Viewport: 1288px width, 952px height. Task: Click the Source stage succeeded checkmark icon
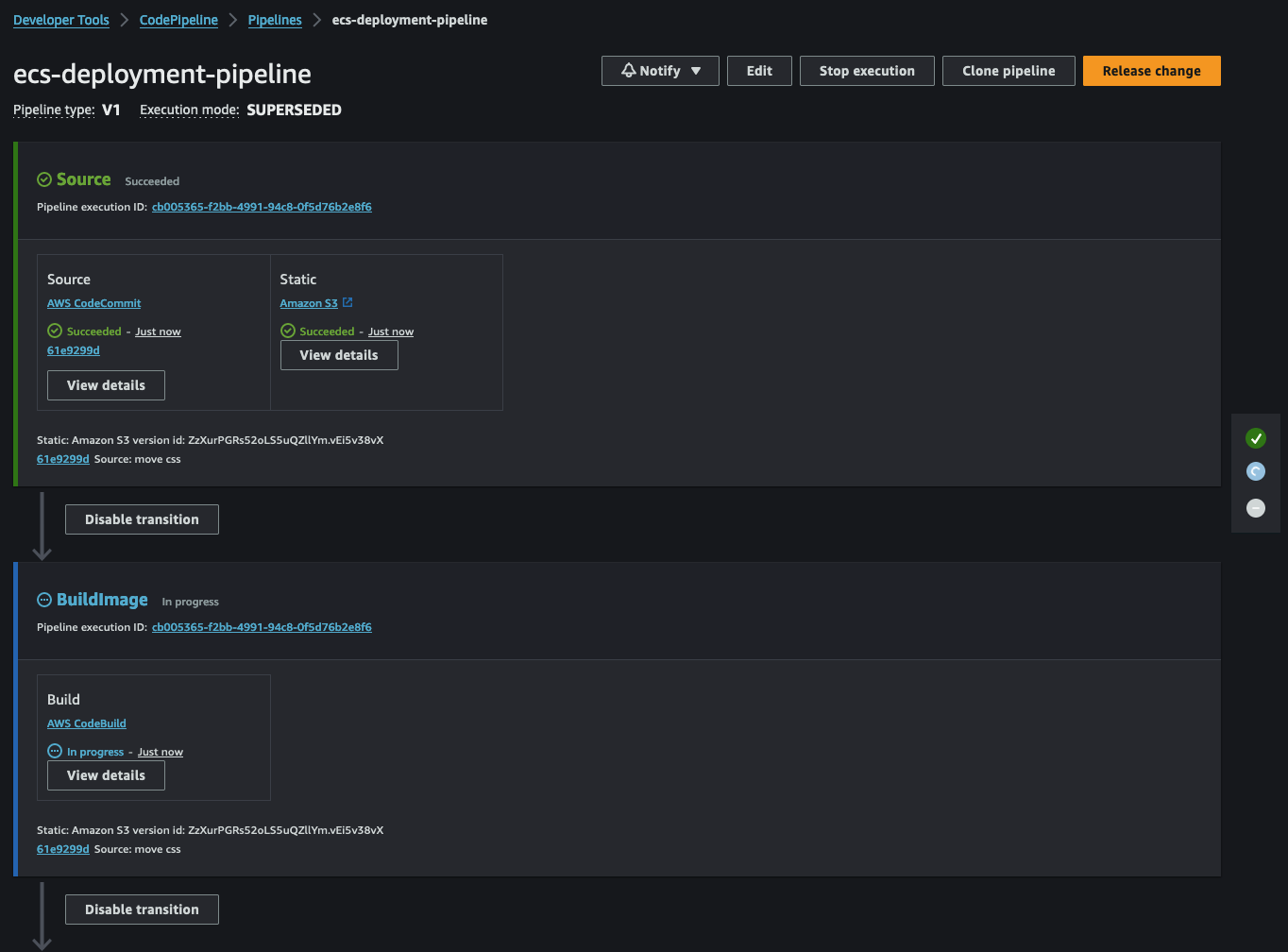pyautogui.click(x=44, y=179)
